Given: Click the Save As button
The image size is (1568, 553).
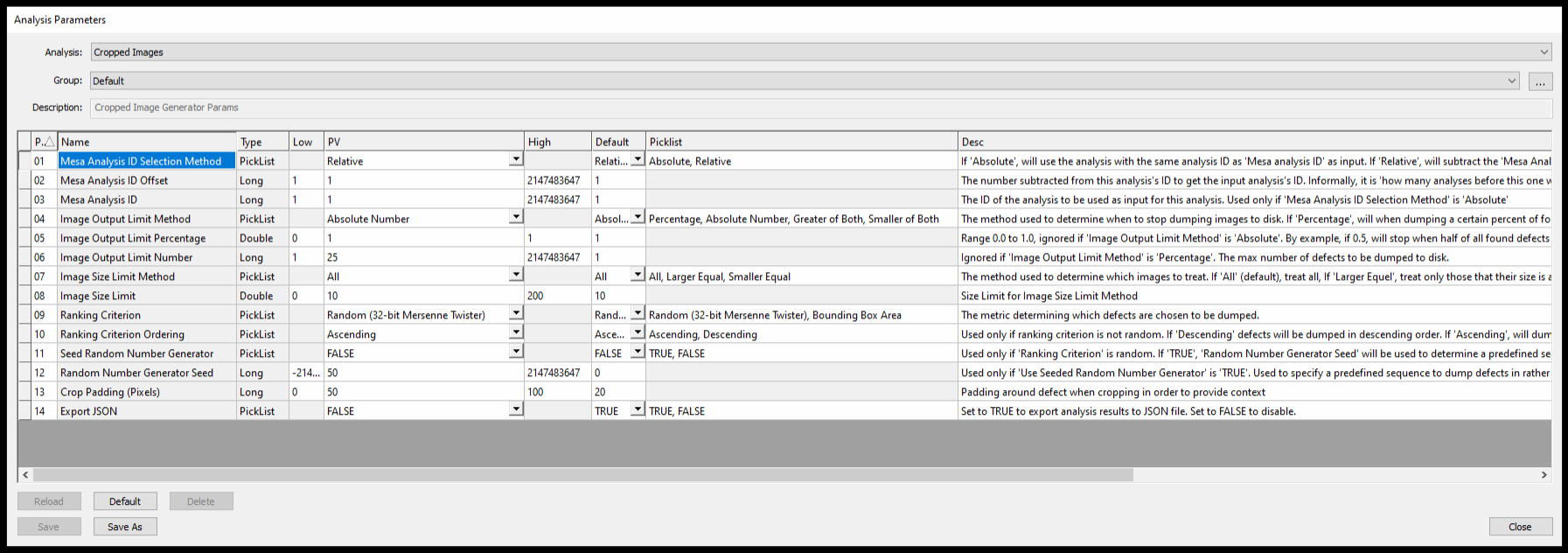Looking at the screenshot, I should click(x=125, y=527).
